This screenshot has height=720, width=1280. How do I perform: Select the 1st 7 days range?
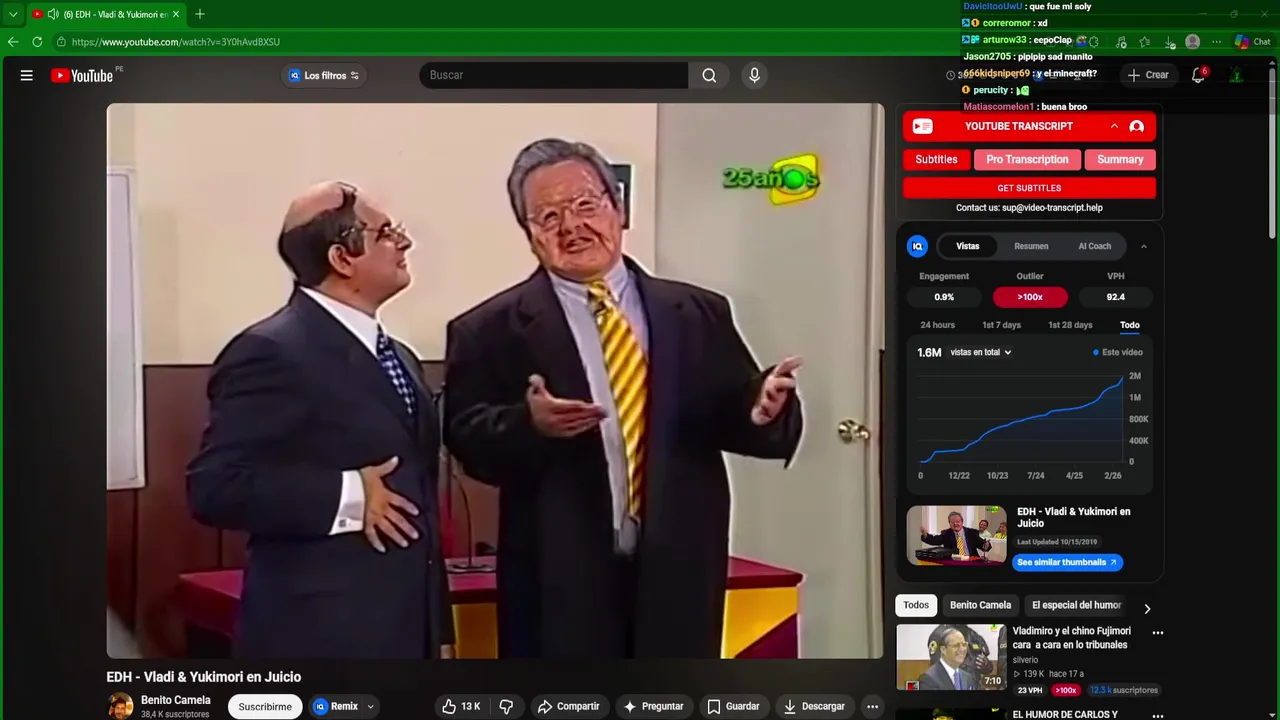[x=1001, y=325]
